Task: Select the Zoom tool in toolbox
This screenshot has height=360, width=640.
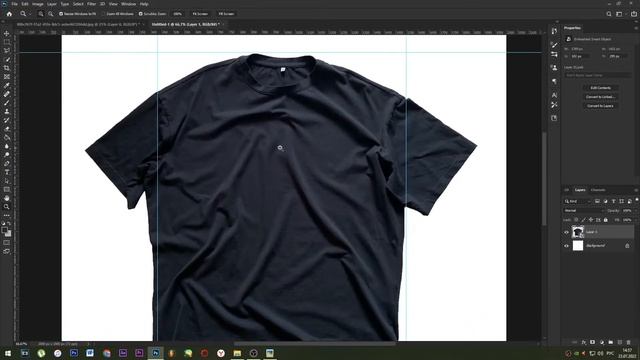Action: (7, 207)
